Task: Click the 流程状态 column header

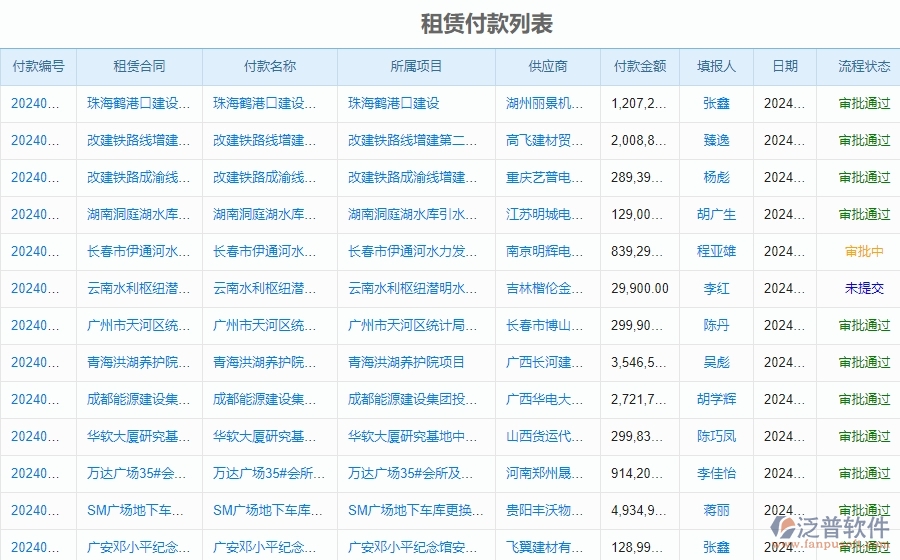Action: pyautogui.click(x=864, y=67)
